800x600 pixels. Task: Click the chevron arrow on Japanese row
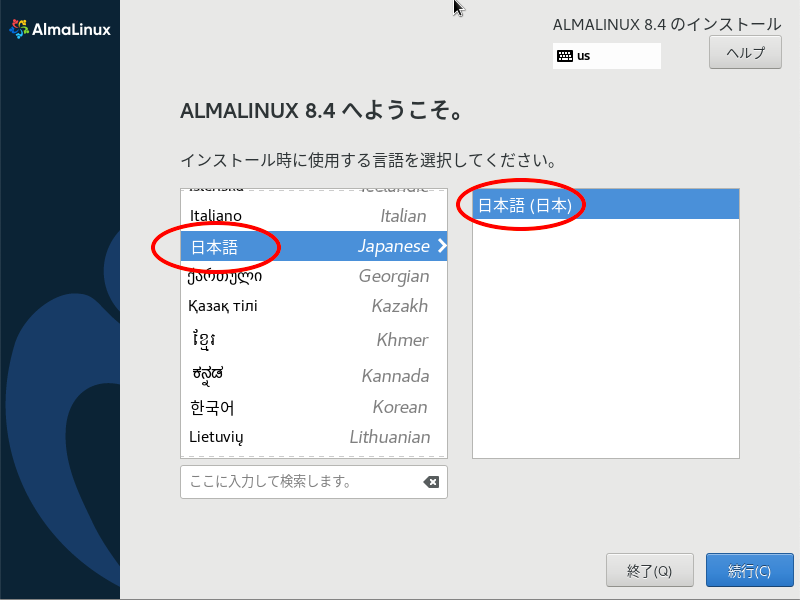[442, 246]
